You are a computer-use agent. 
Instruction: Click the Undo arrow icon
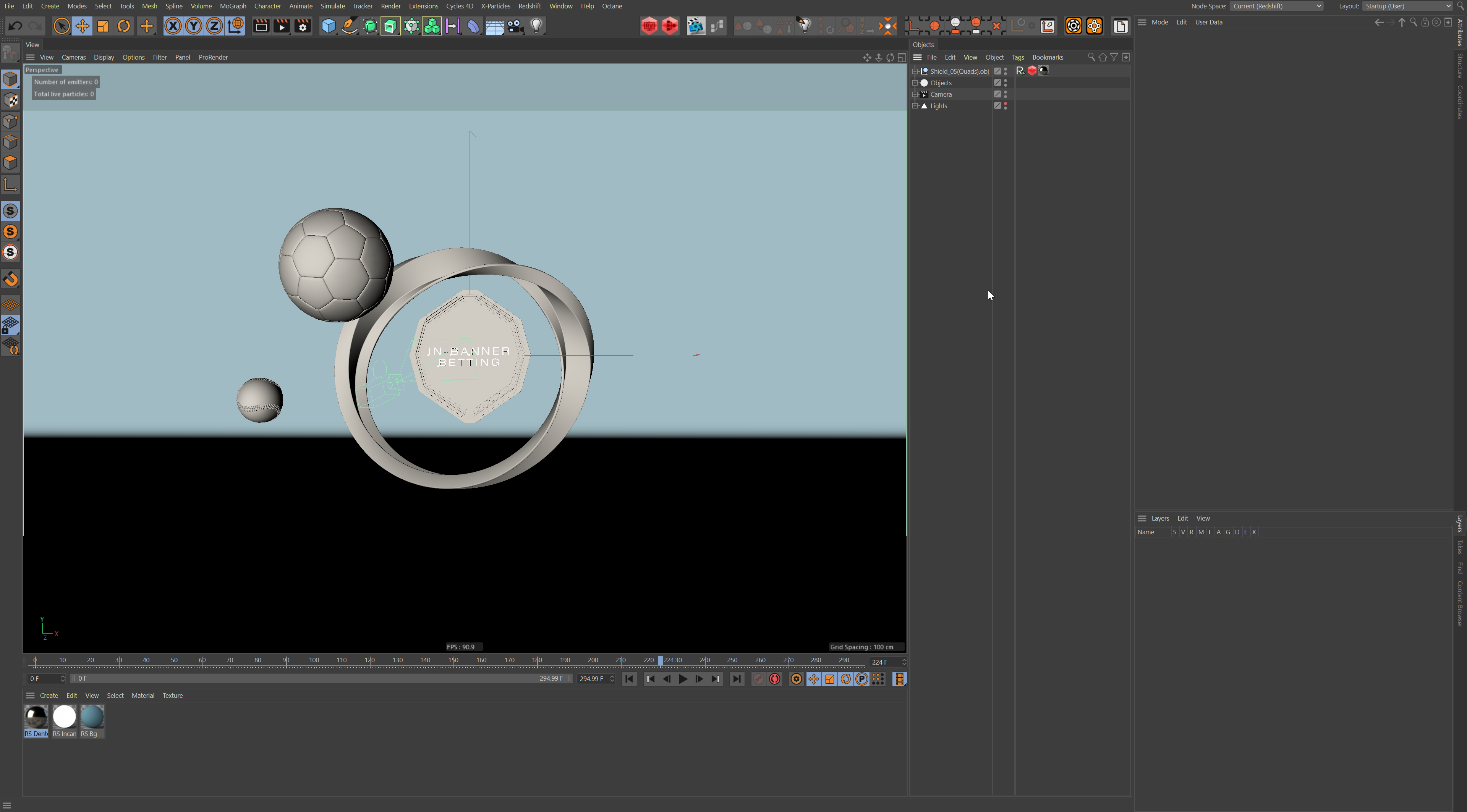point(15,26)
